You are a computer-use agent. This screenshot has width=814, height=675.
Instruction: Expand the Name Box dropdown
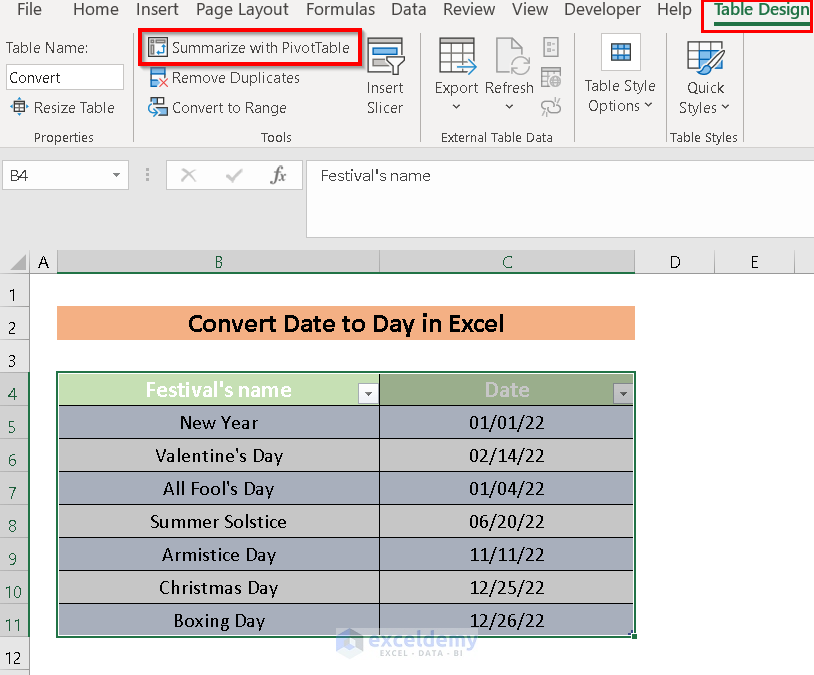click(117, 176)
